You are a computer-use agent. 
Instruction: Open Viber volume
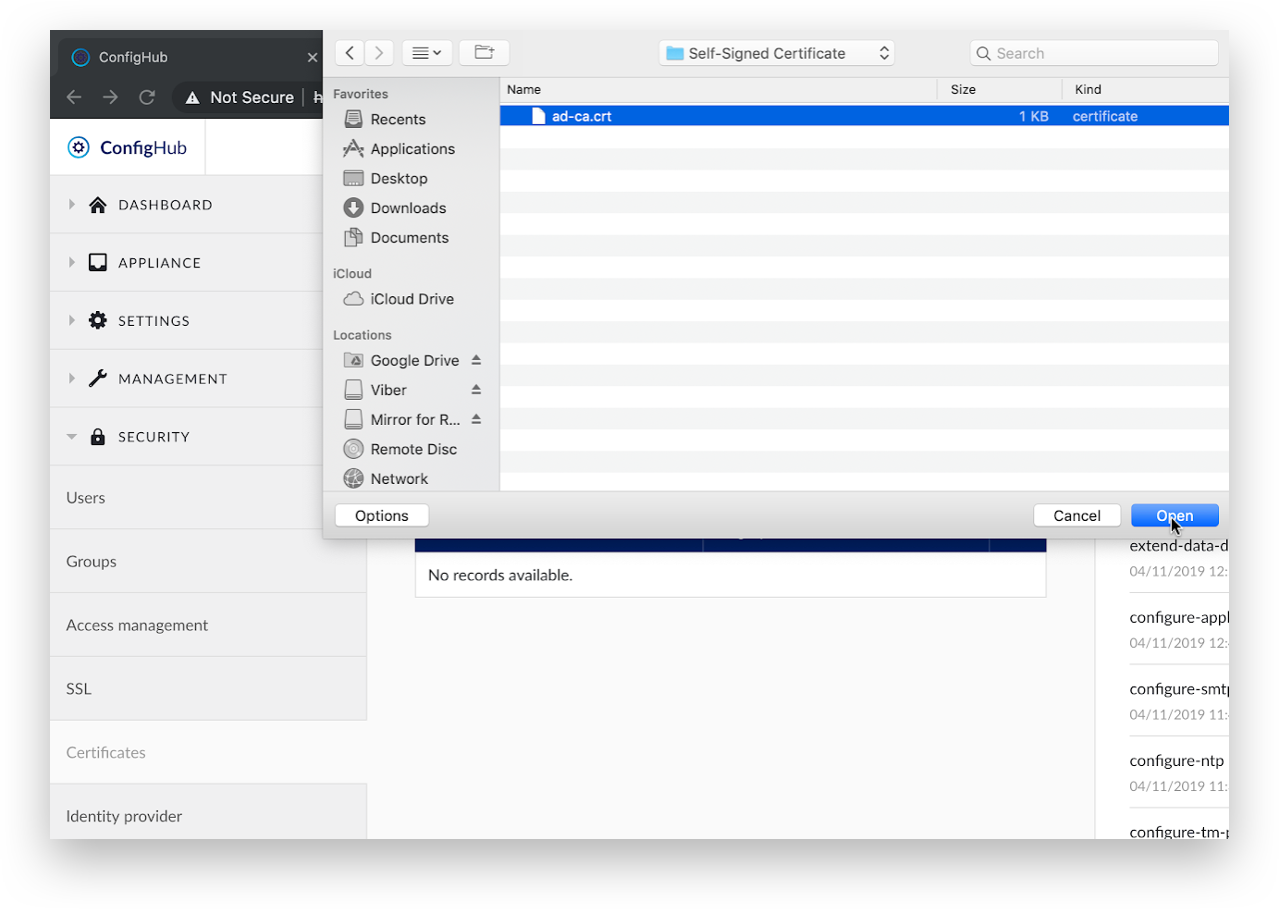point(376,390)
